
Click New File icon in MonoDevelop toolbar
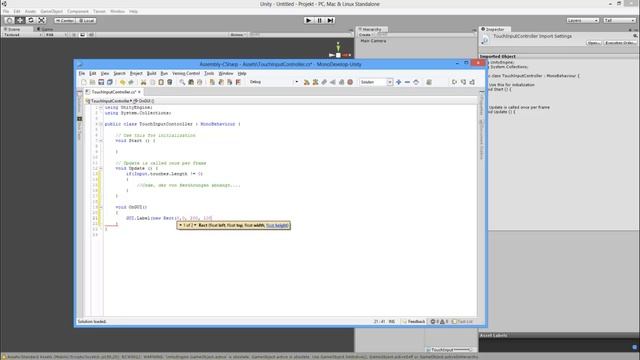pyautogui.click(x=84, y=82)
